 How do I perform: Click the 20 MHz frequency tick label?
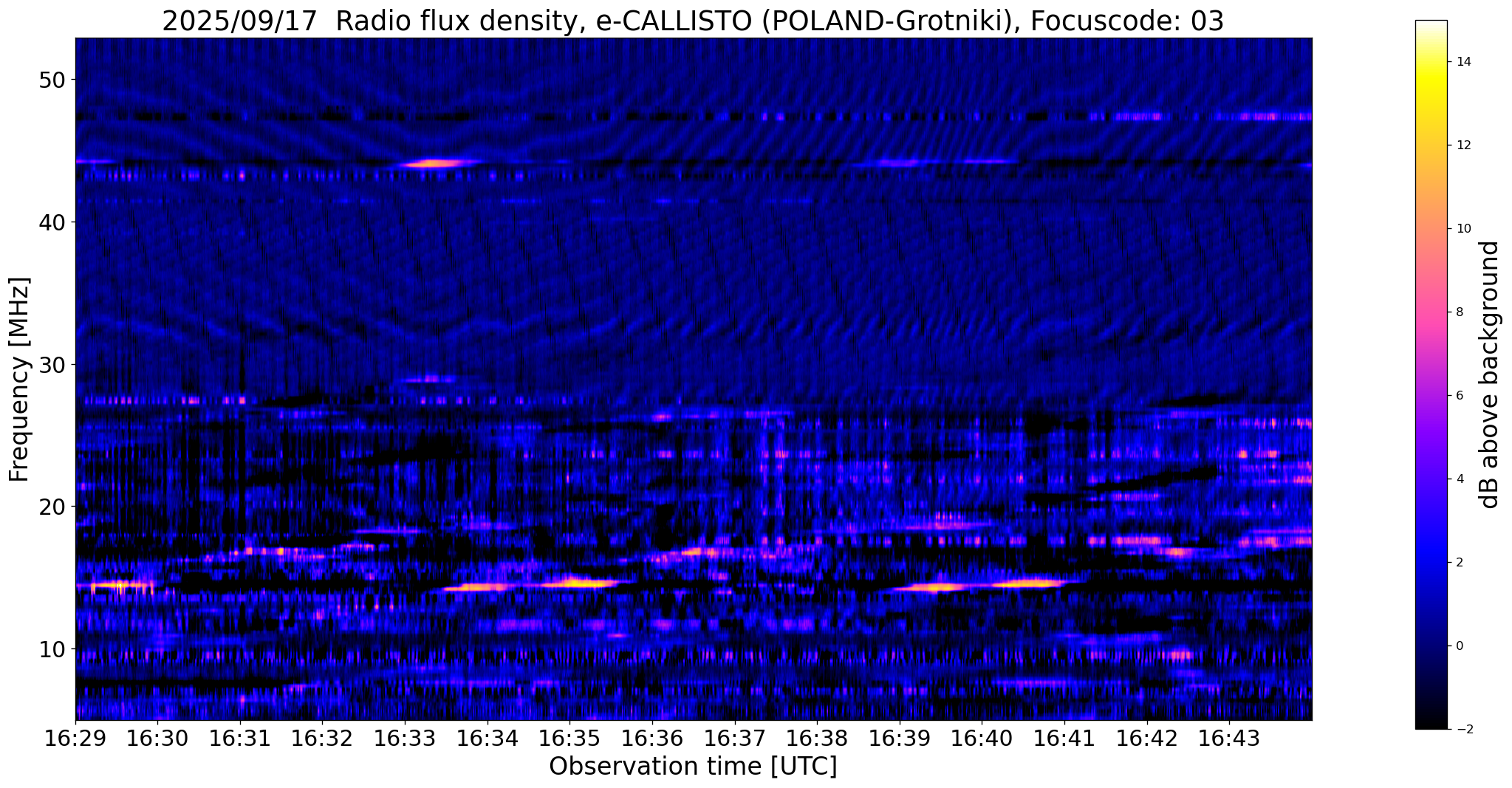pos(52,507)
